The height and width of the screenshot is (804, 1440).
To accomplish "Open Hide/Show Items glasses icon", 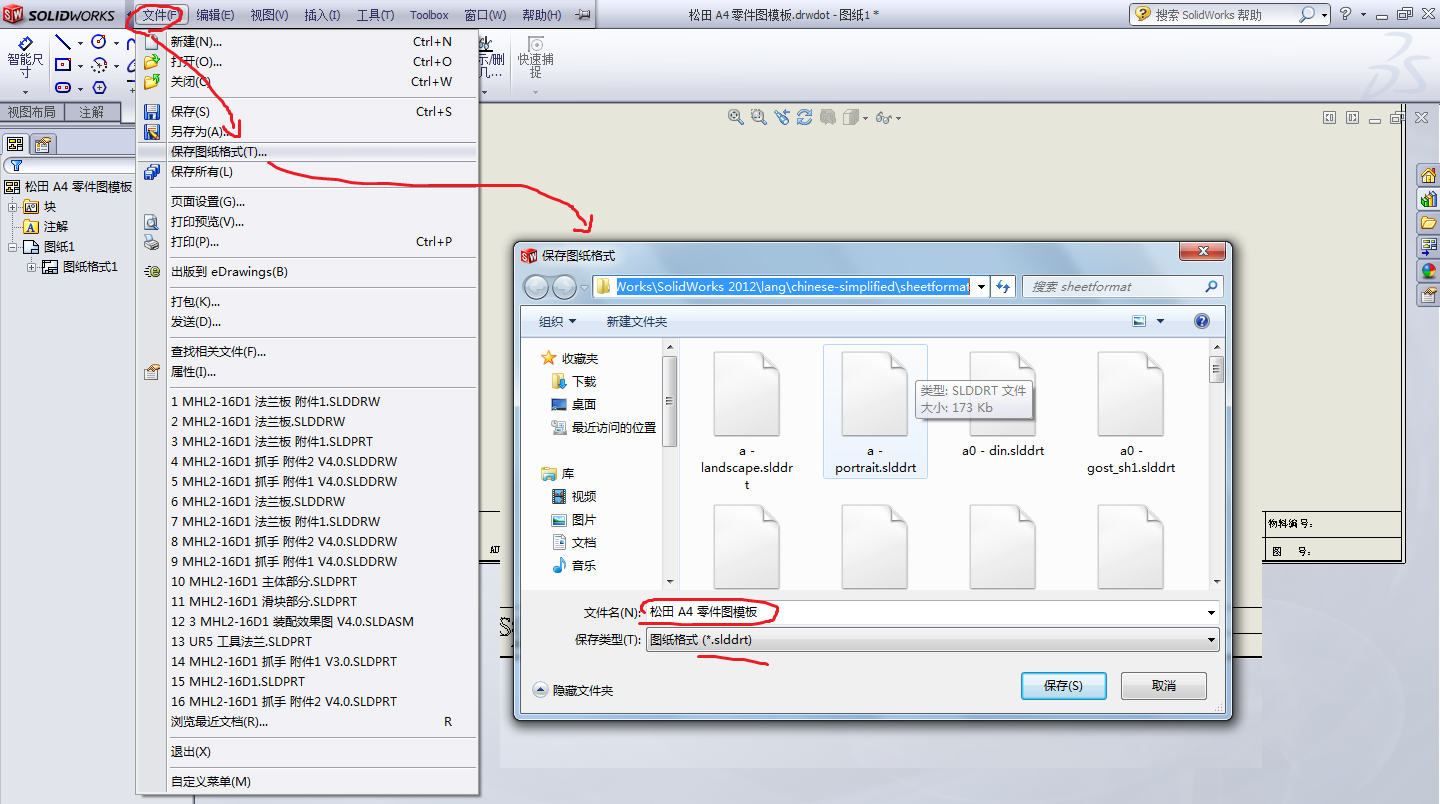I will [x=883, y=117].
